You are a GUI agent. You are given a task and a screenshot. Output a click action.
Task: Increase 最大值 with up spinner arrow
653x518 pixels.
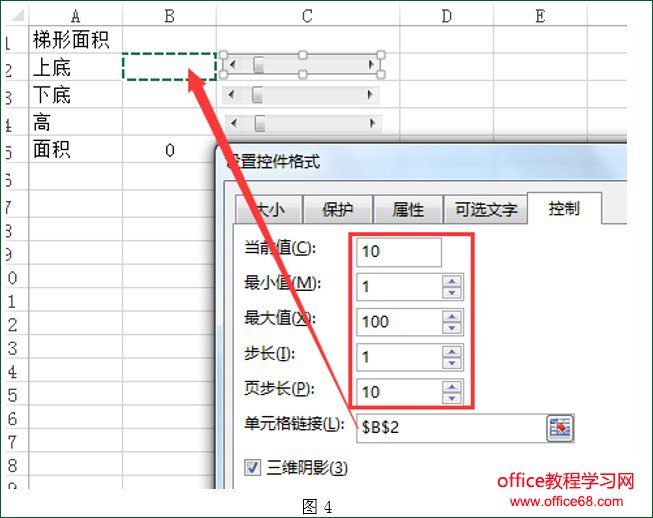click(452, 316)
